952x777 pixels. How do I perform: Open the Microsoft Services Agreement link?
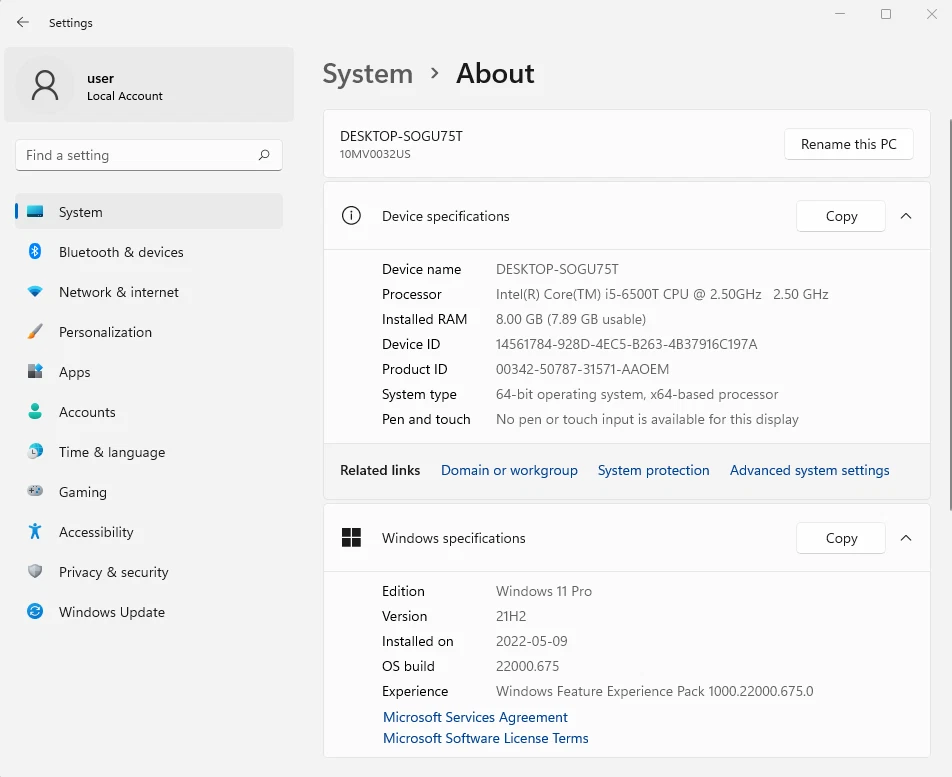pos(475,717)
